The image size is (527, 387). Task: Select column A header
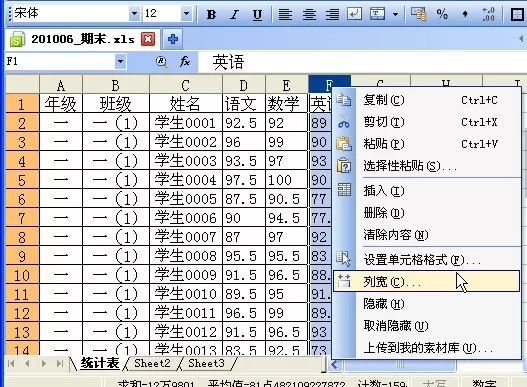[61, 85]
